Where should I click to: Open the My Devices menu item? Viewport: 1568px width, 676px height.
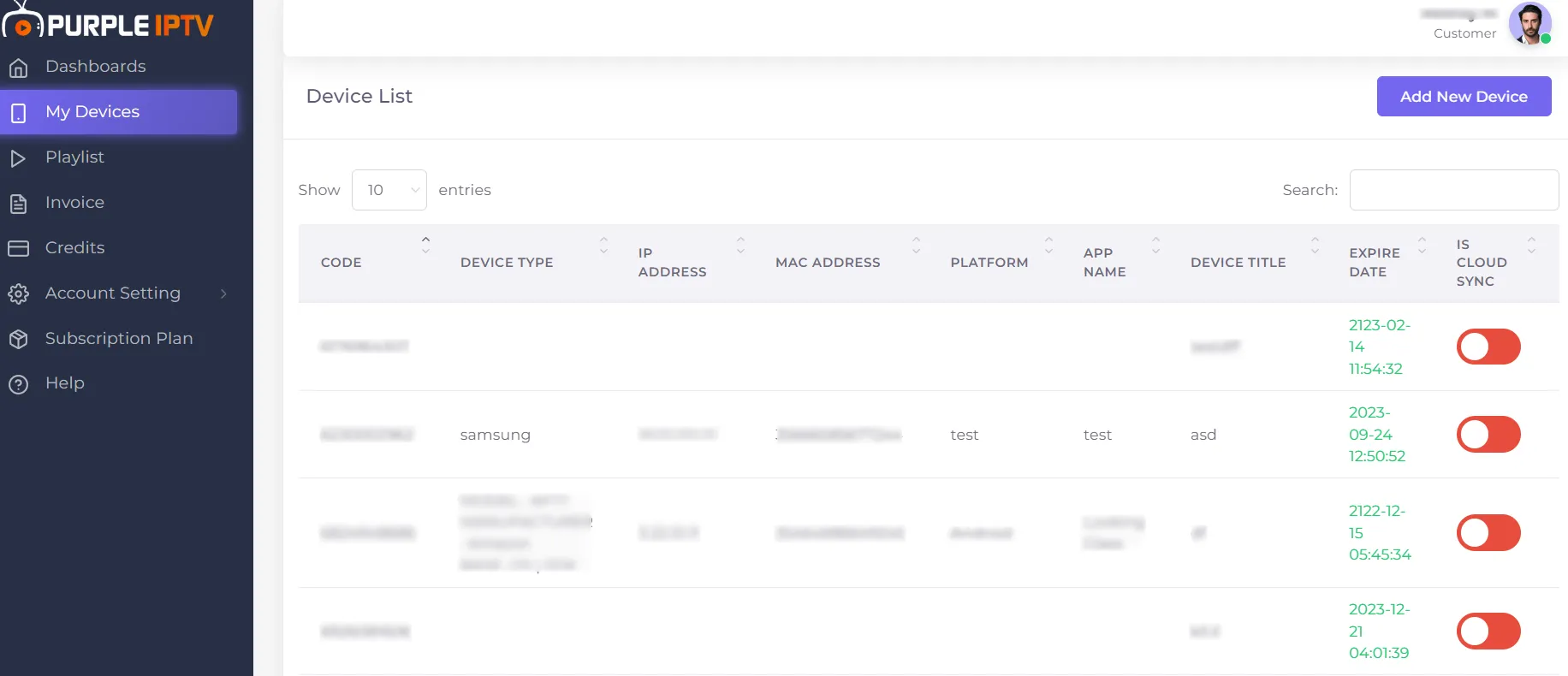click(119, 112)
